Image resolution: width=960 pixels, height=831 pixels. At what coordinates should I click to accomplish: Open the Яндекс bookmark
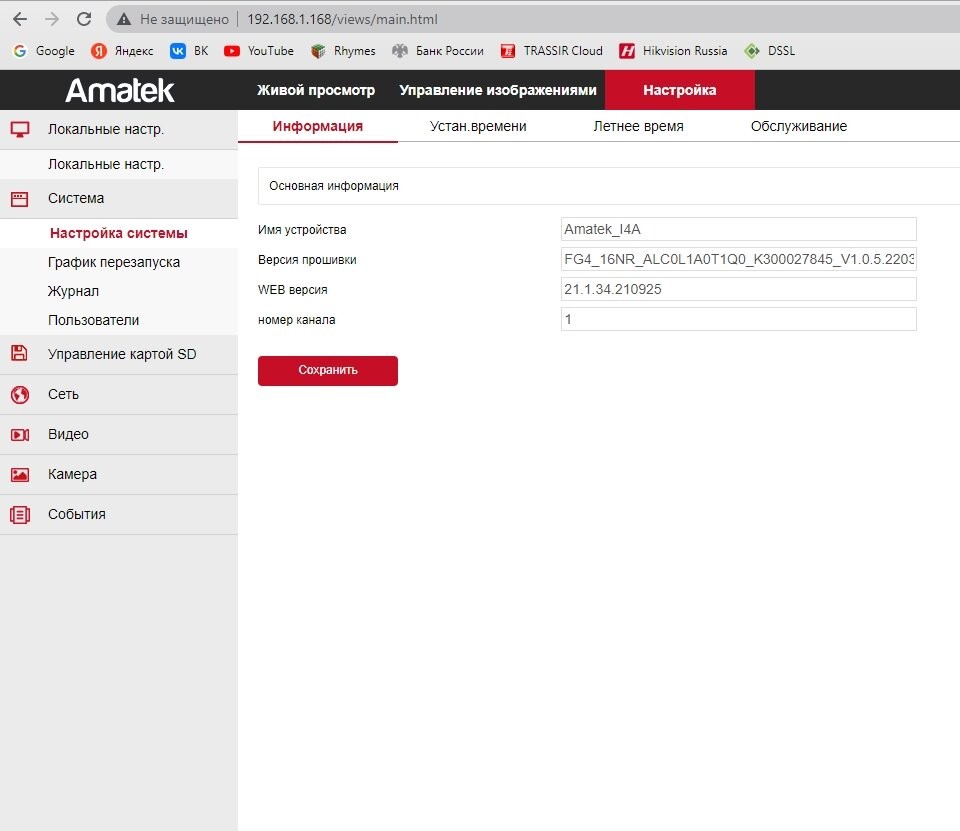tap(122, 51)
